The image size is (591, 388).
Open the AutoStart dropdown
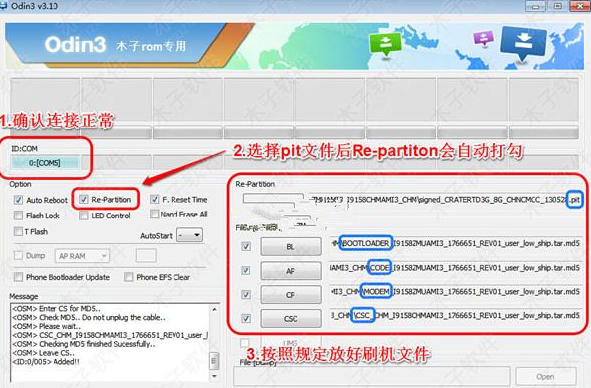tap(190, 235)
